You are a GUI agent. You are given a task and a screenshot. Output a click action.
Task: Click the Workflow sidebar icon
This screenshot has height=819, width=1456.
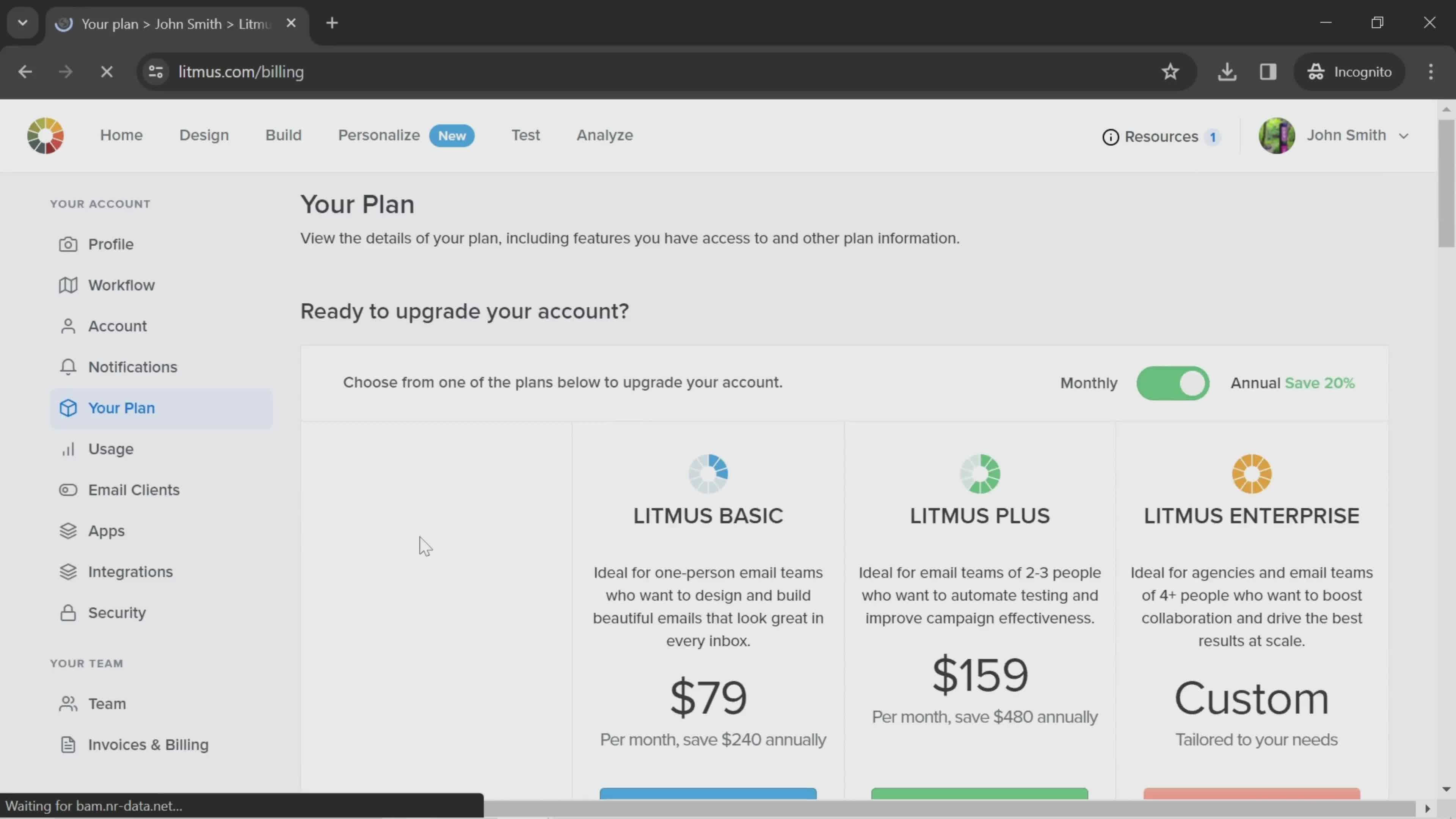pos(68,285)
